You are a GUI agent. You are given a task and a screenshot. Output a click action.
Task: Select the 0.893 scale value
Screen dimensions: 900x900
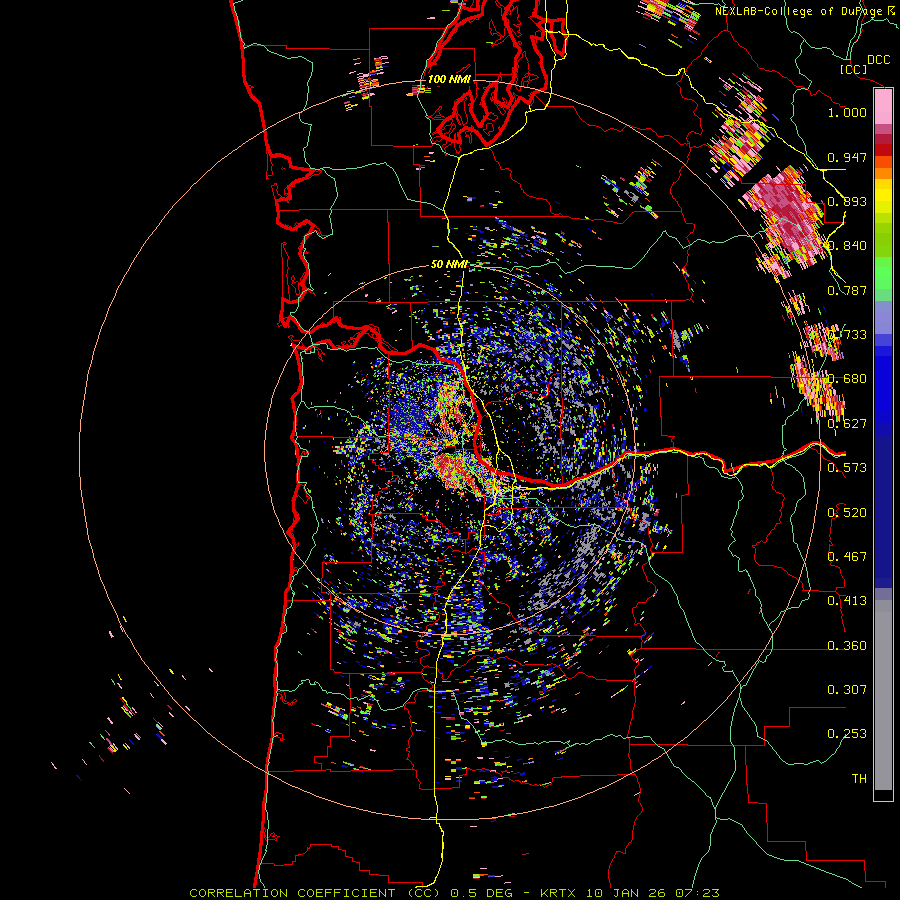click(847, 201)
